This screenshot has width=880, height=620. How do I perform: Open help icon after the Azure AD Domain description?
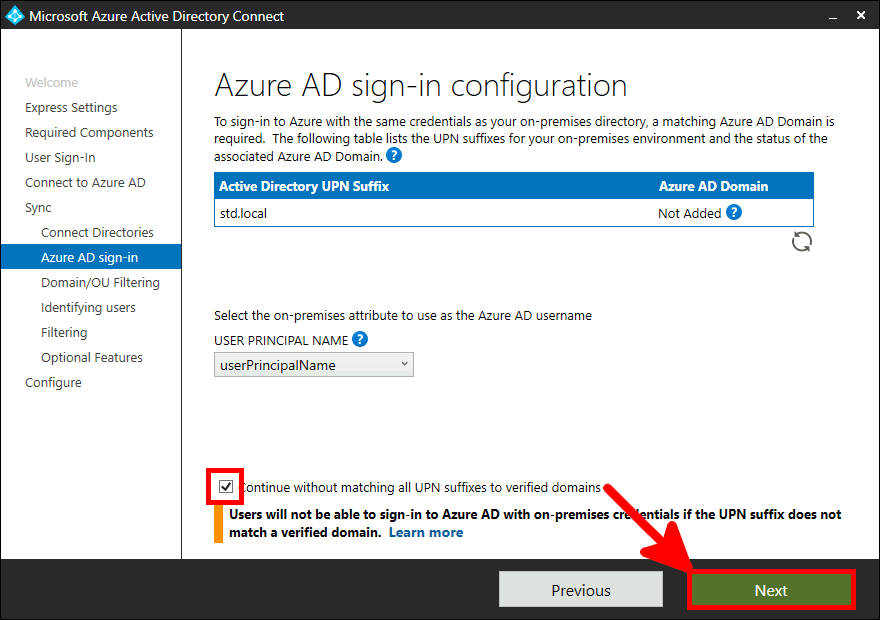(394, 155)
